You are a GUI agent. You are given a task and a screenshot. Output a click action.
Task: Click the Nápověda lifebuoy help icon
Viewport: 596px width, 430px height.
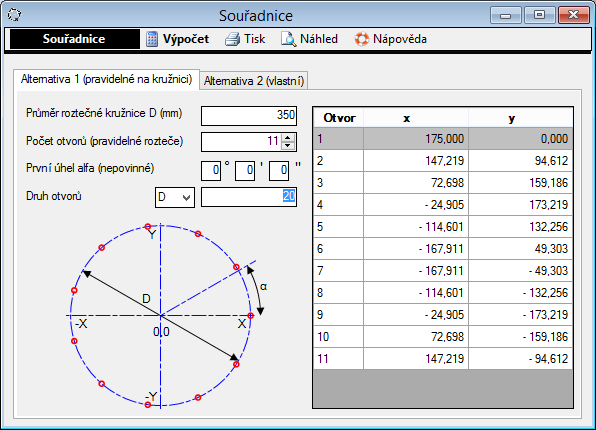click(x=361, y=39)
